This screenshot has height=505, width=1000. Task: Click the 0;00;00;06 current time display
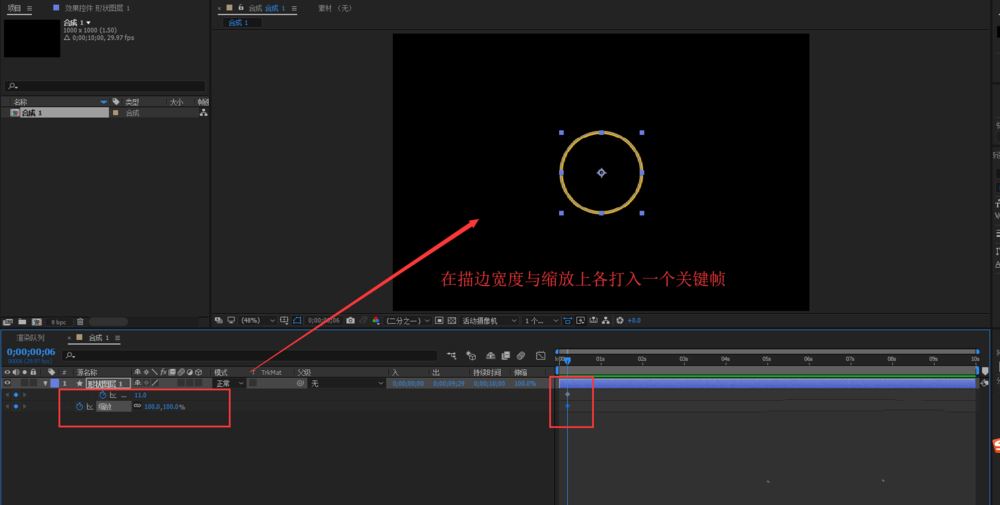(31, 352)
